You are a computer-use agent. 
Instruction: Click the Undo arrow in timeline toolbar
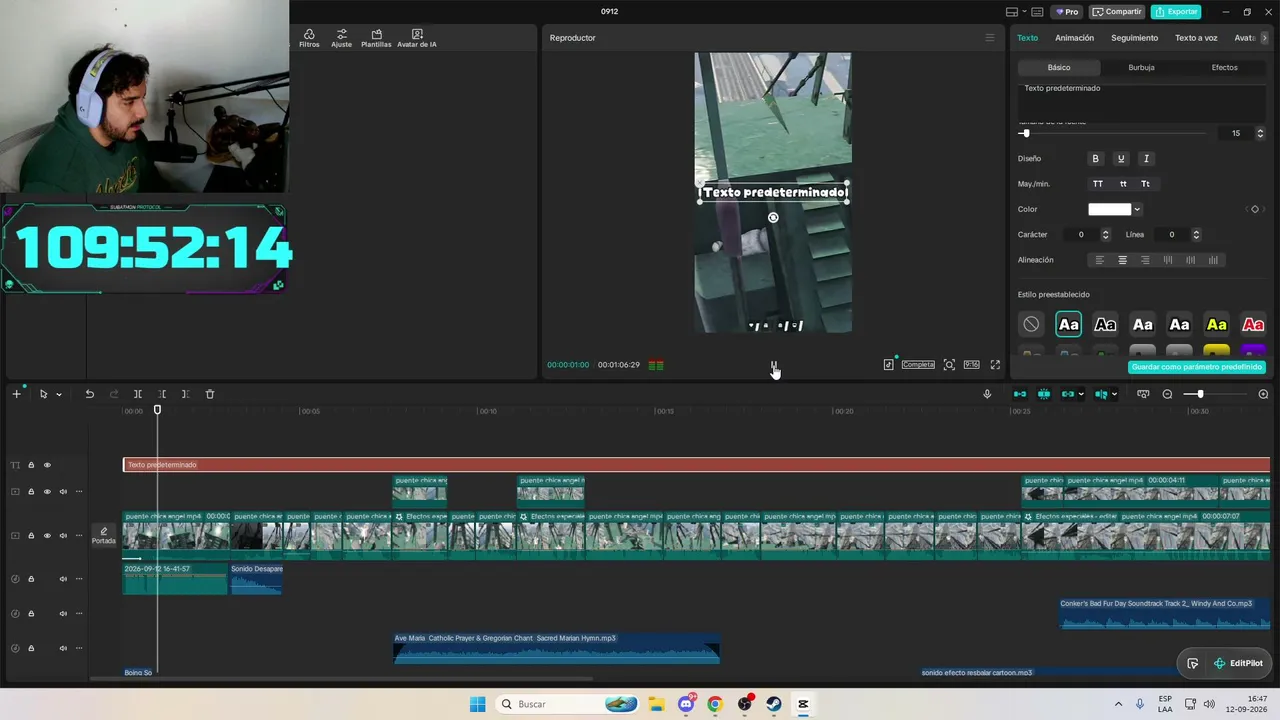[x=89, y=394]
